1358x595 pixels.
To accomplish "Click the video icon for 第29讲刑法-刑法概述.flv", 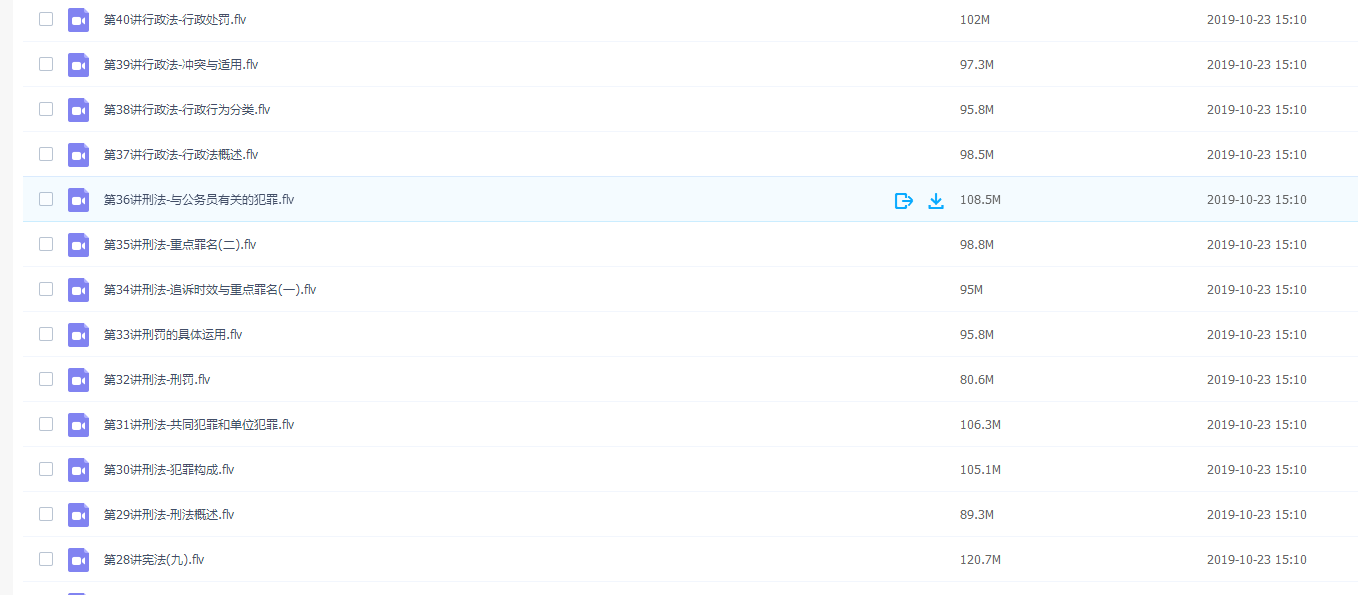I will (79, 515).
